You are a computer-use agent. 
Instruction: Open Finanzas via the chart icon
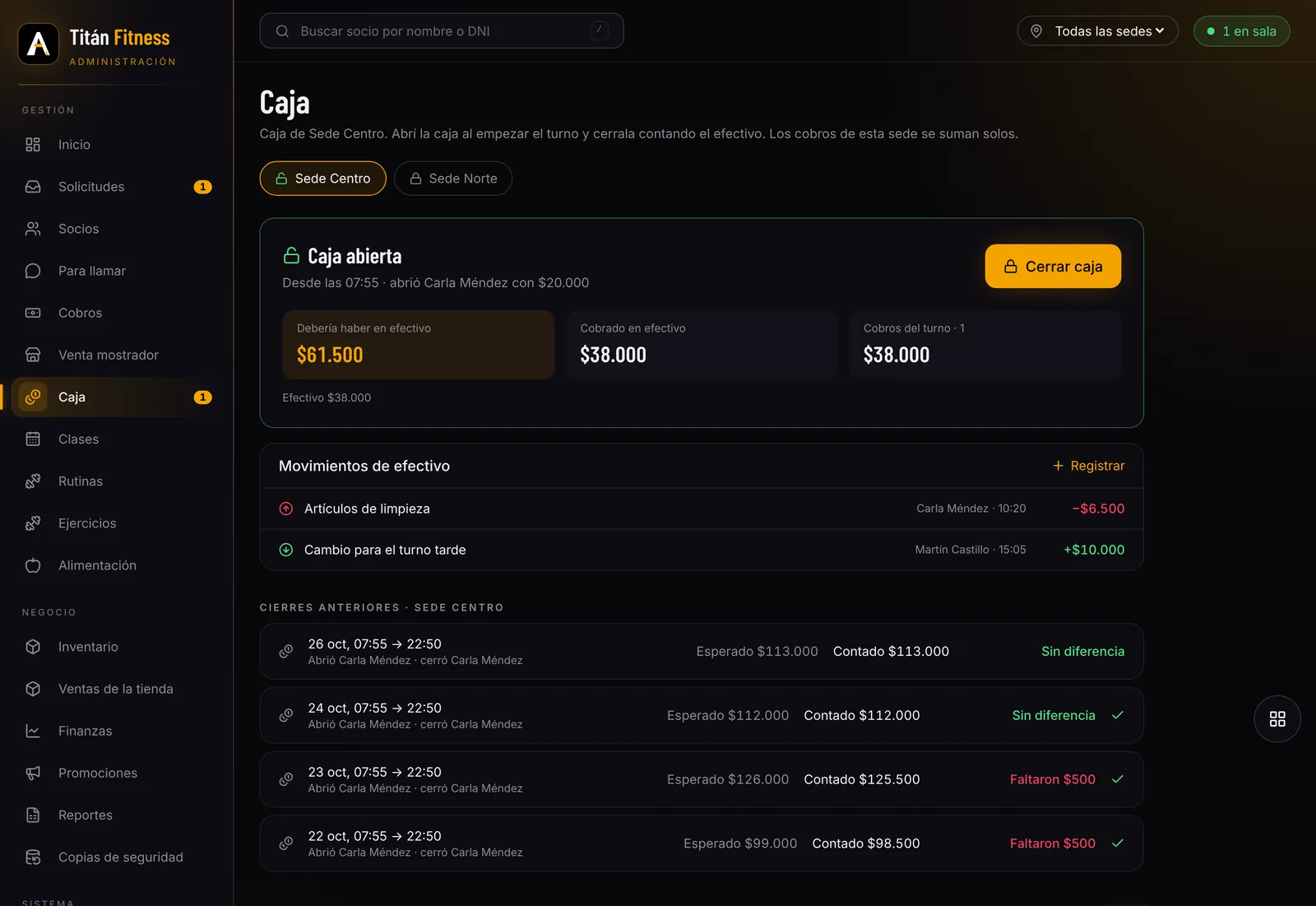33,731
